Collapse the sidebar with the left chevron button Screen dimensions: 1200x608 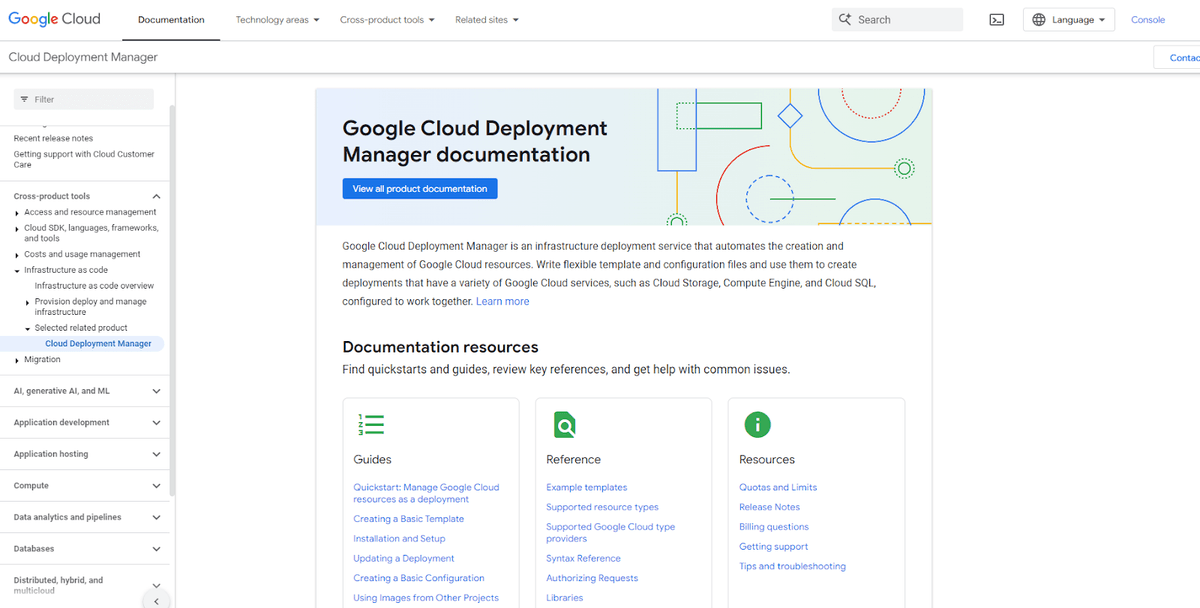[156, 600]
